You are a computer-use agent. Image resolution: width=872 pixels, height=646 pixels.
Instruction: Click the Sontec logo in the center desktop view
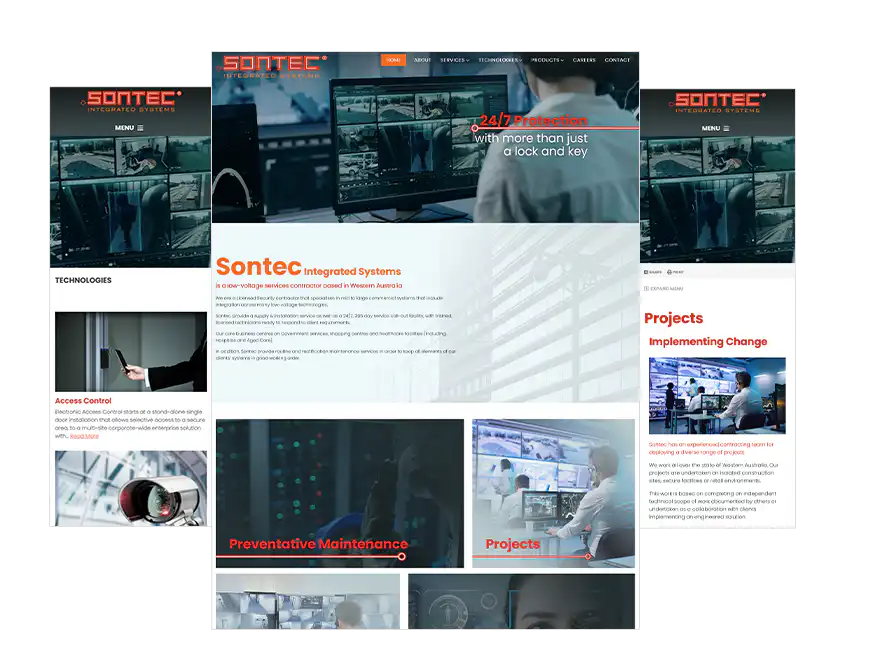coord(273,66)
